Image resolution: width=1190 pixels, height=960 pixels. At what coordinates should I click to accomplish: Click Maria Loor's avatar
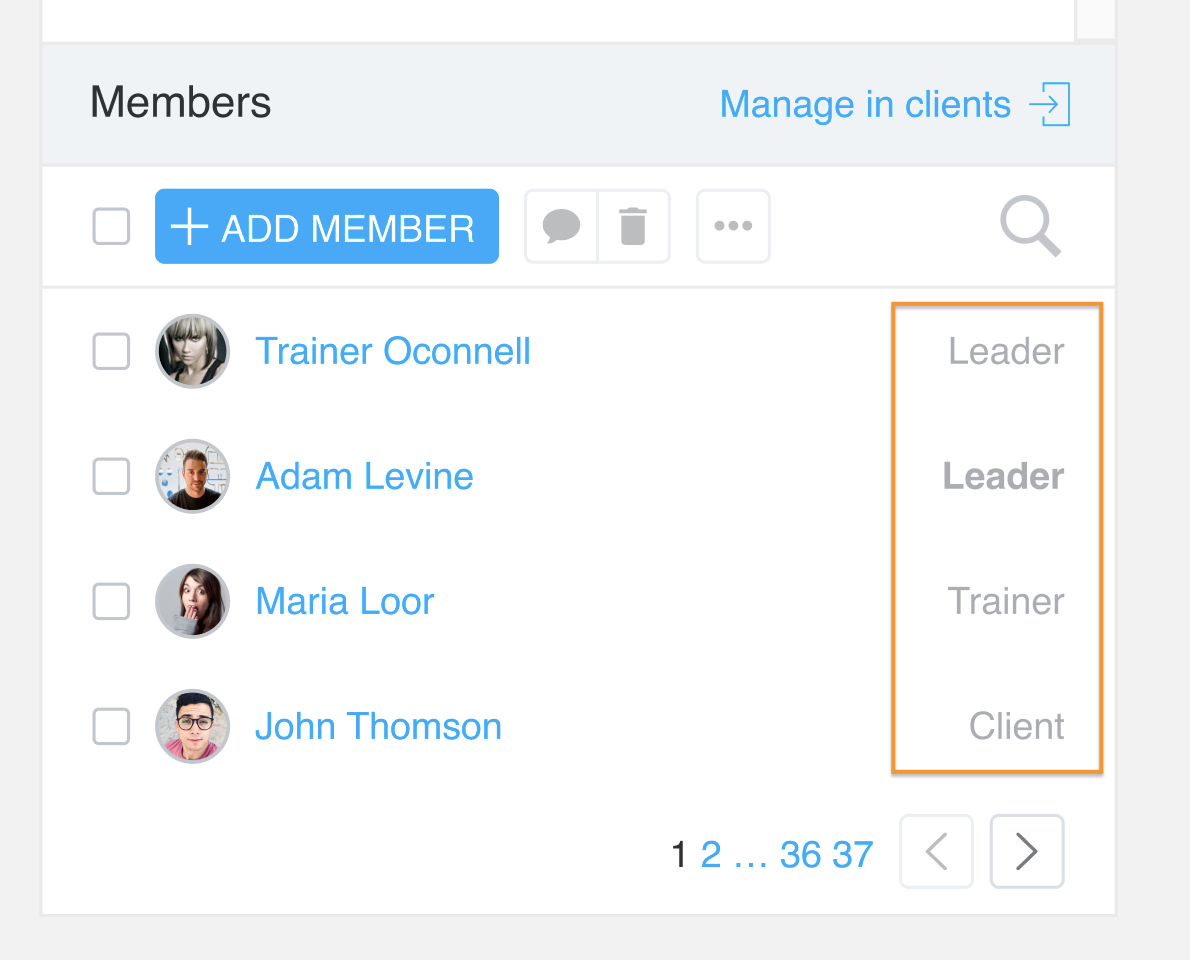coord(193,601)
